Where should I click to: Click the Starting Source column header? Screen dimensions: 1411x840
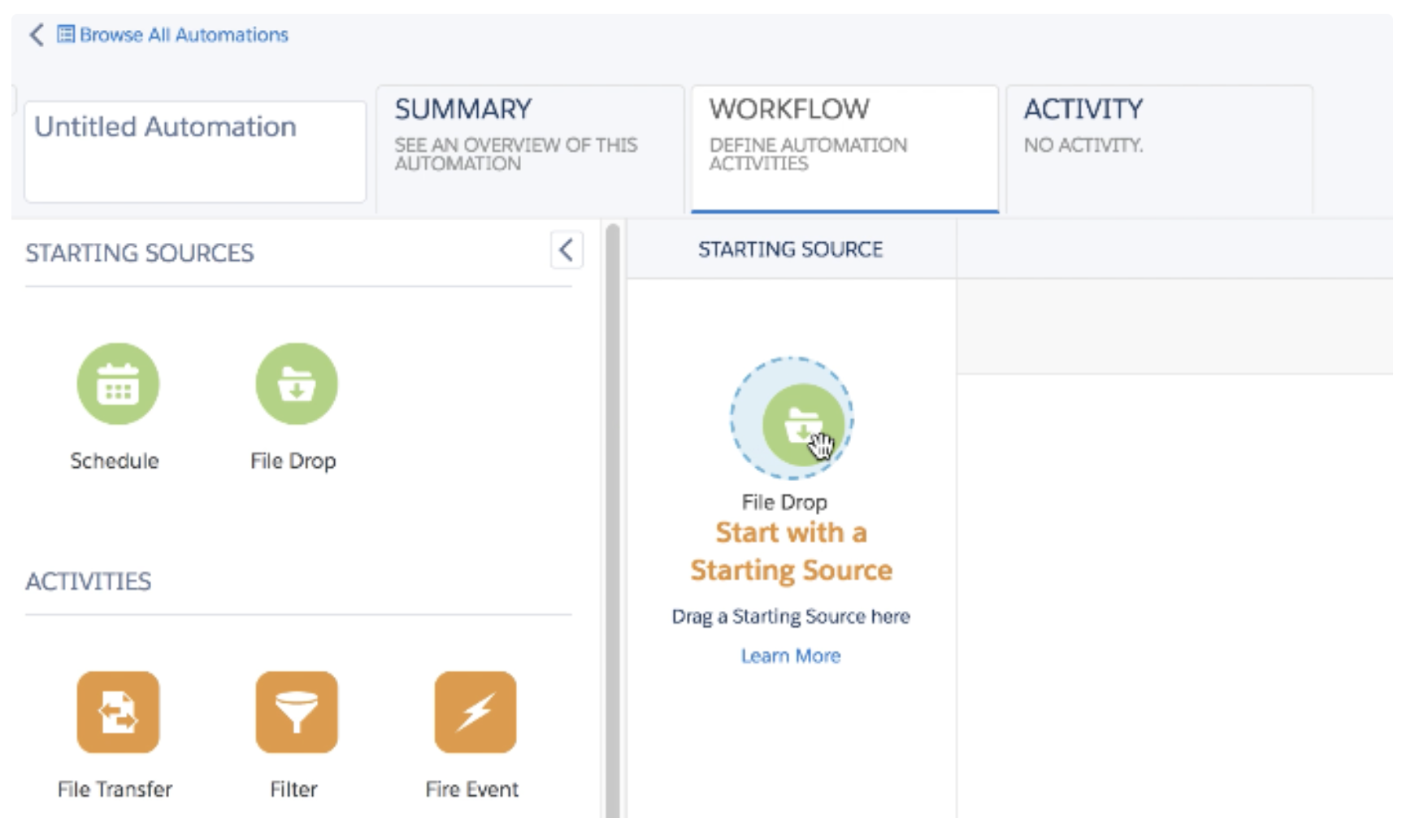pos(790,249)
